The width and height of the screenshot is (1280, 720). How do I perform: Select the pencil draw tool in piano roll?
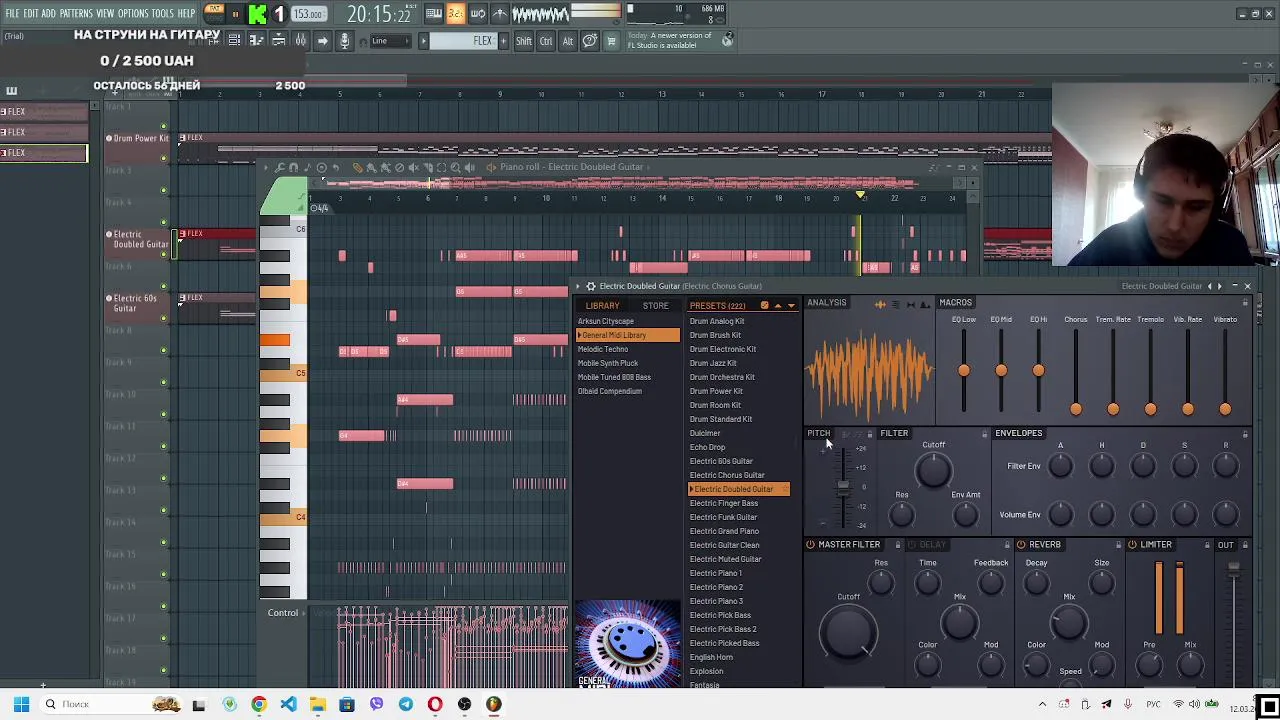357,167
